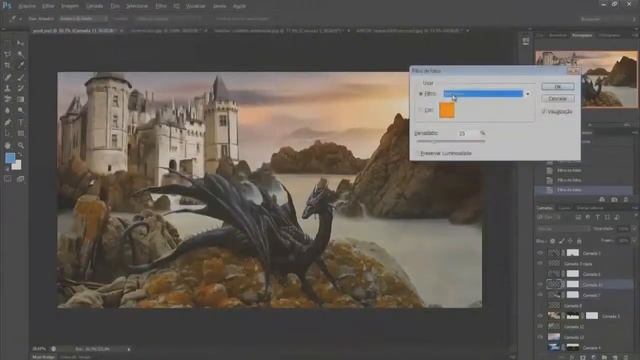The image size is (640, 360).
Task: Select the Blur tool
Action: pos(7,111)
